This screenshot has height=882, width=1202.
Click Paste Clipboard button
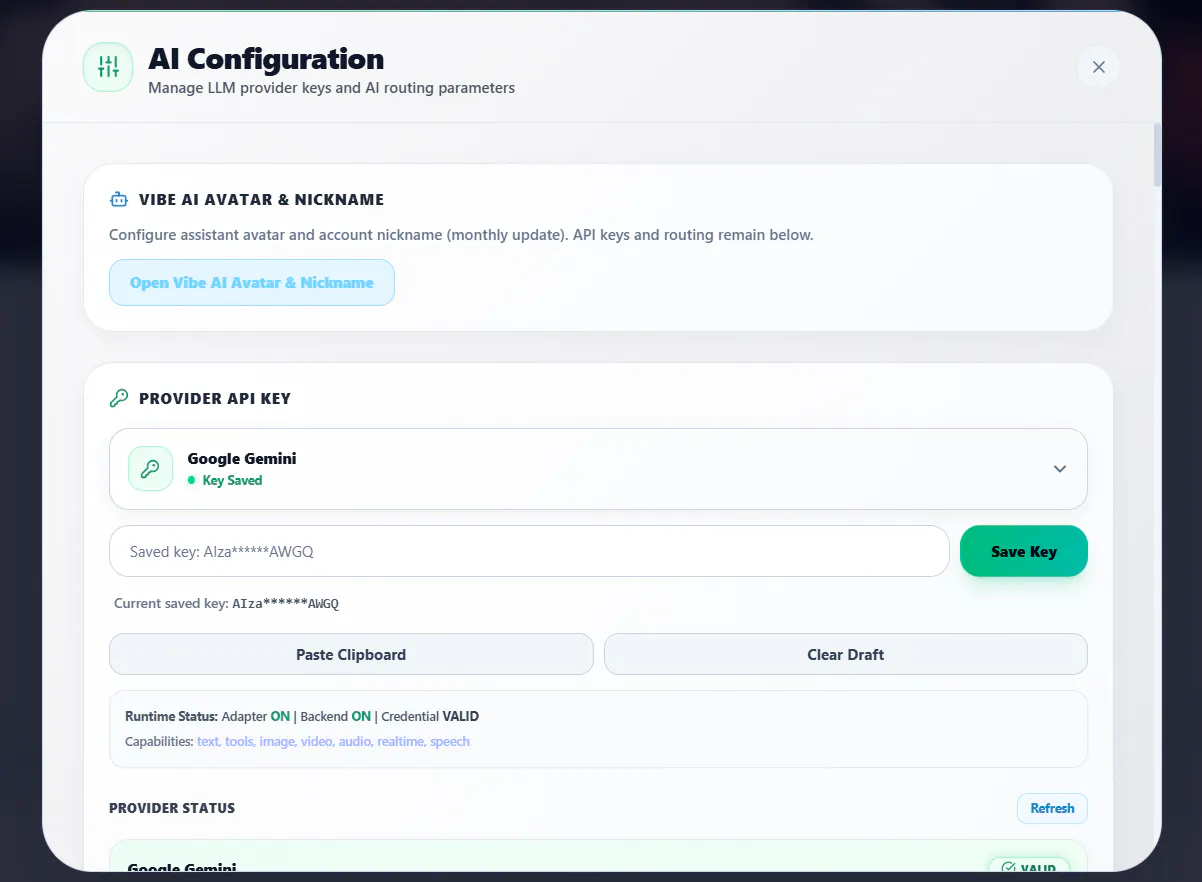[x=351, y=654]
